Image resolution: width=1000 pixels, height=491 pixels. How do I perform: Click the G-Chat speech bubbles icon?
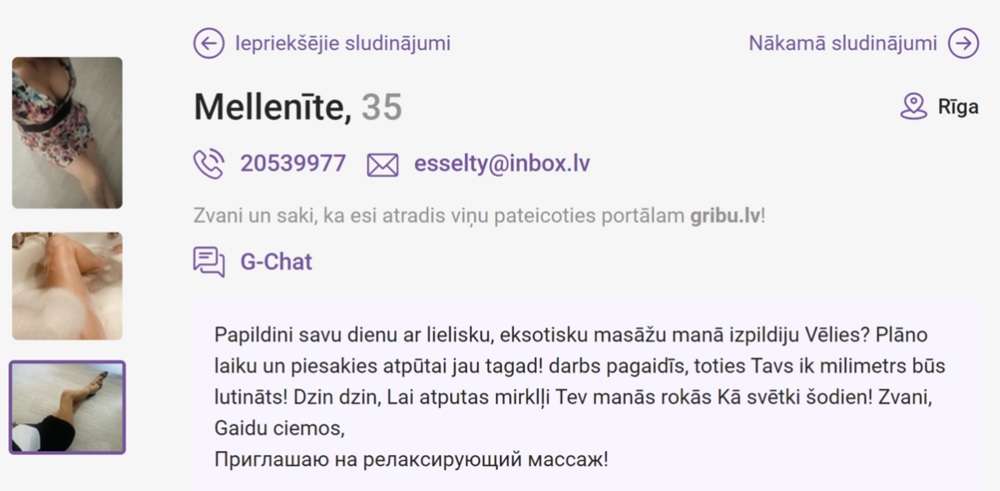208,262
